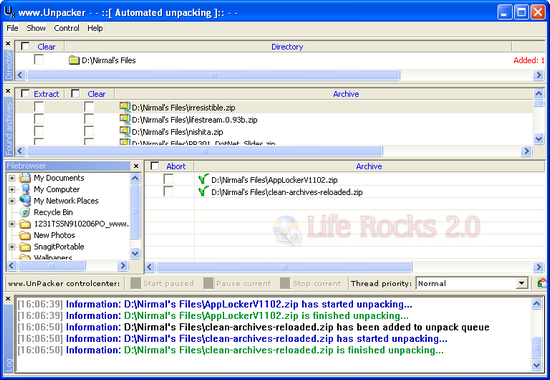Open the Thread priority dropdown

pyautogui.click(x=522, y=283)
